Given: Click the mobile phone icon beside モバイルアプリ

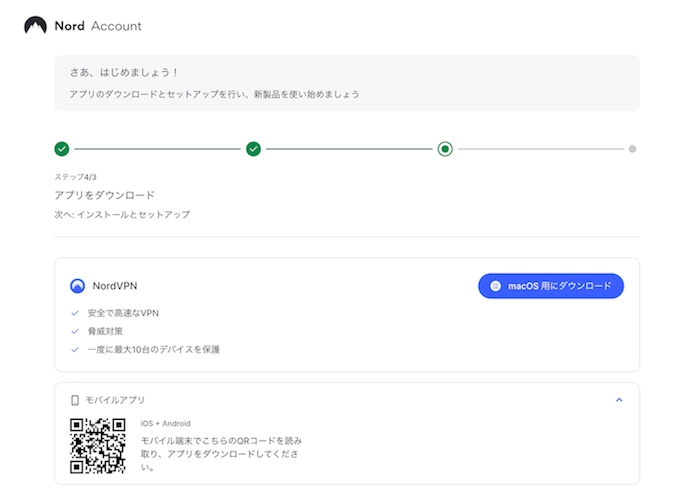Looking at the screenshot, I should pyautogui.click(x=75, y=400).
